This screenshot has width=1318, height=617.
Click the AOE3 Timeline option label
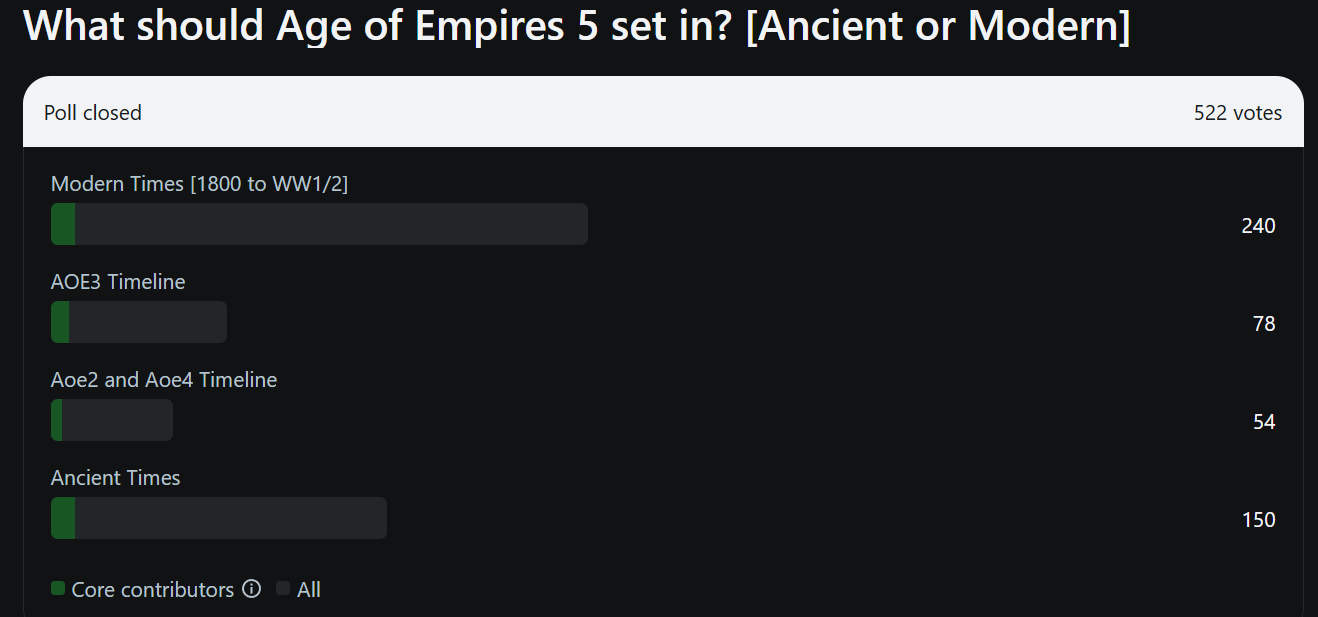tap(118, 282)
